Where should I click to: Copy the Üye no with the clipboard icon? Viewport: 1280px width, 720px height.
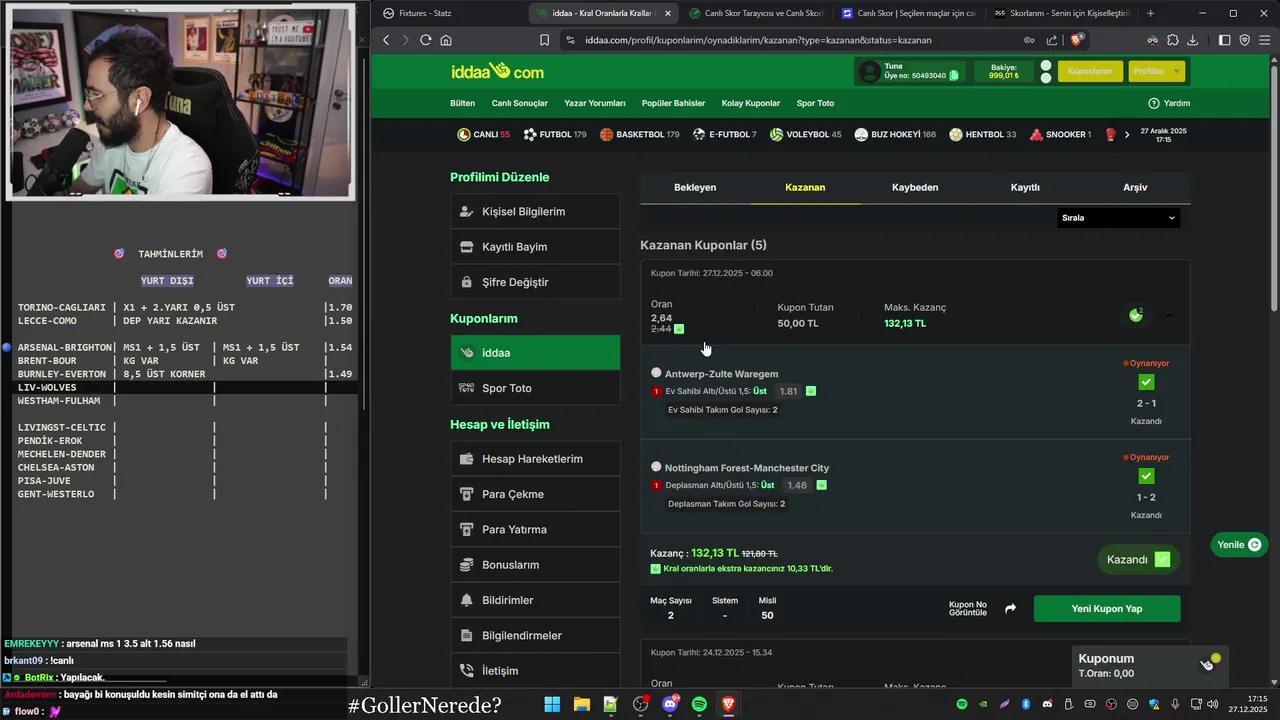pos(954,75)
